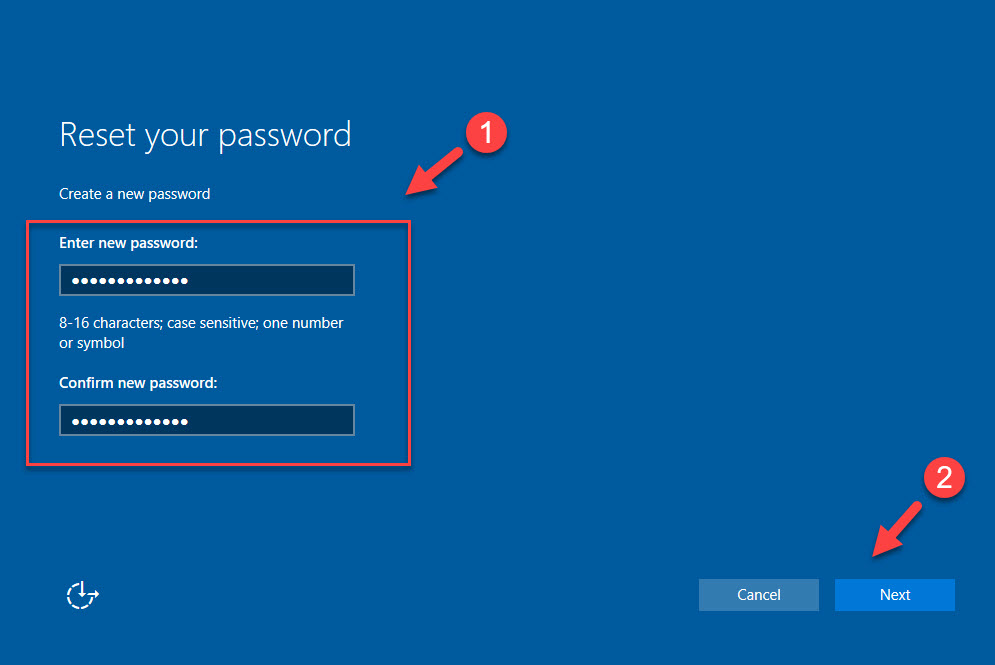The image size is (995, 665).
Task: Click the "Create a new password" subtitle
Action: pos(135,194)
